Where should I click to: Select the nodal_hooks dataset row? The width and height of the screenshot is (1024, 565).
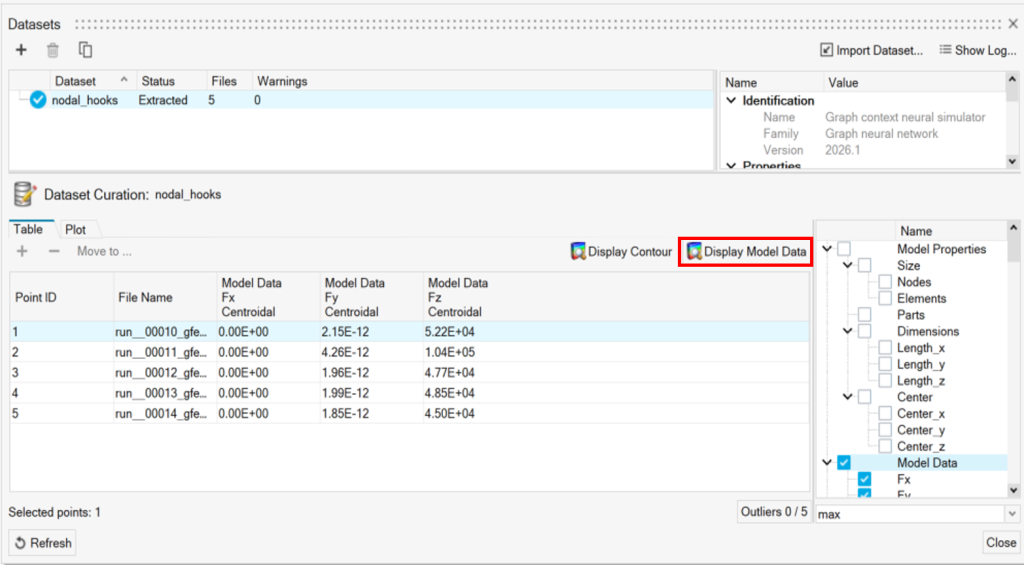tap(361, 100)
